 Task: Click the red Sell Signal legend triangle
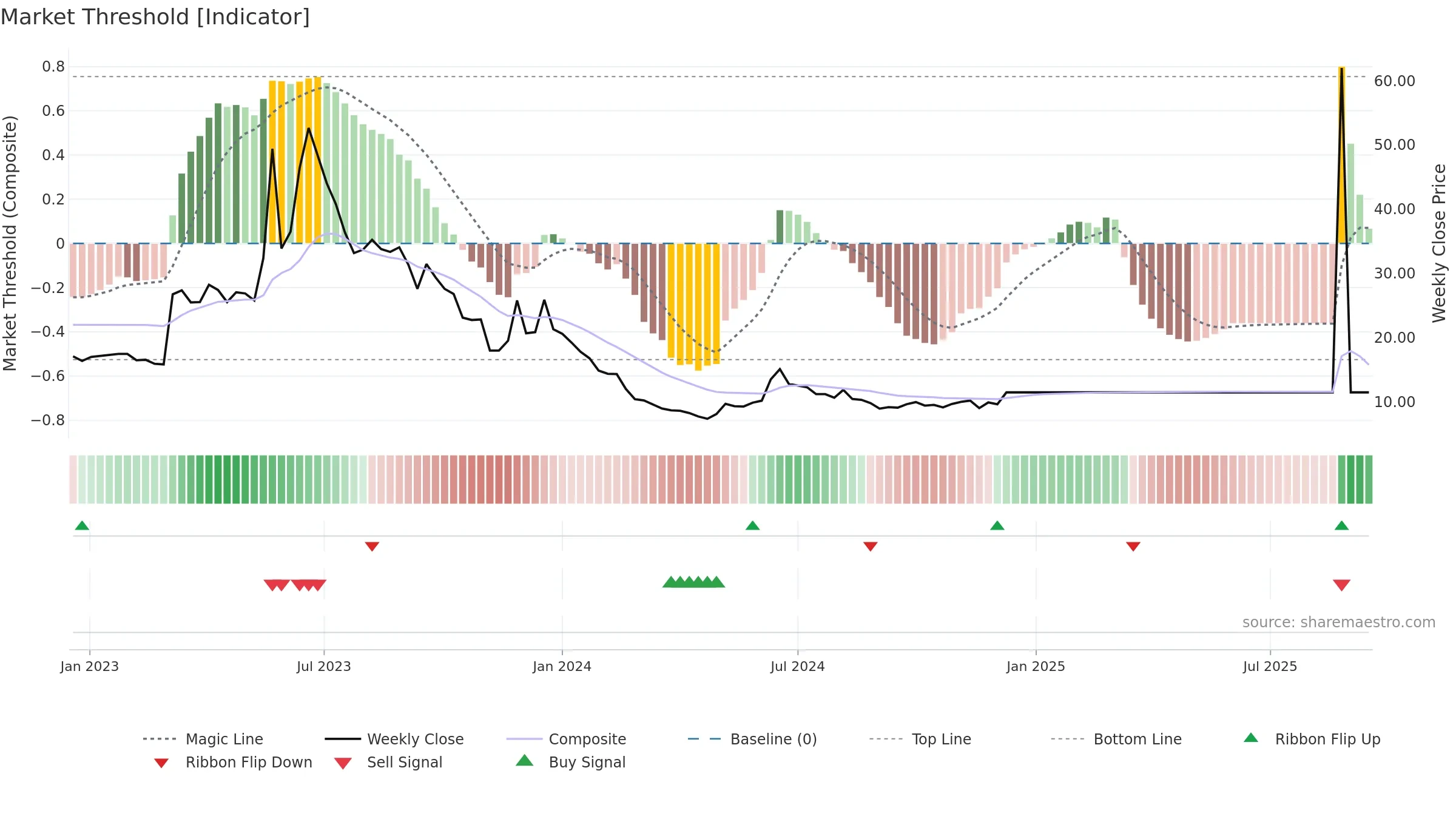[343, 763]
